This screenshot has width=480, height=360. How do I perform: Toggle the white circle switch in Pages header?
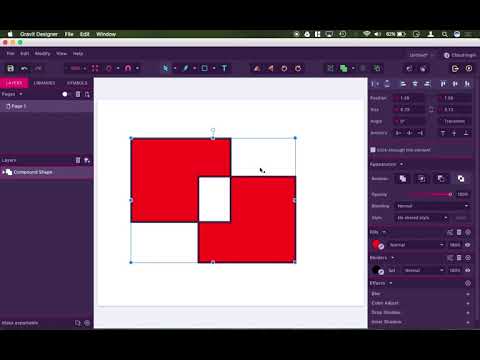[66, 94]
